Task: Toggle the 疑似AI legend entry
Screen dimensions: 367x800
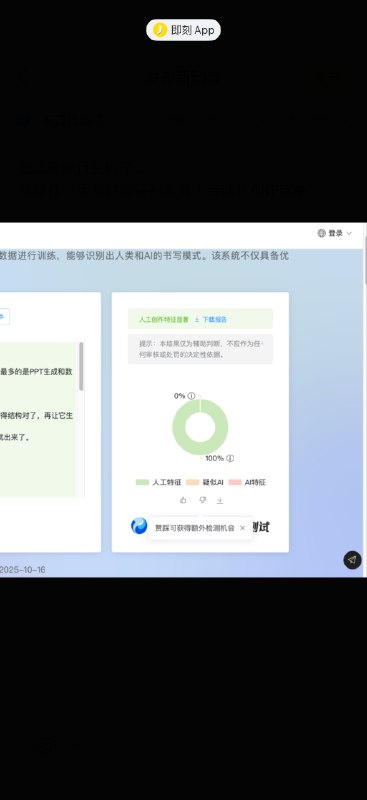Action: pyautogui.click(x=205, y=482)
